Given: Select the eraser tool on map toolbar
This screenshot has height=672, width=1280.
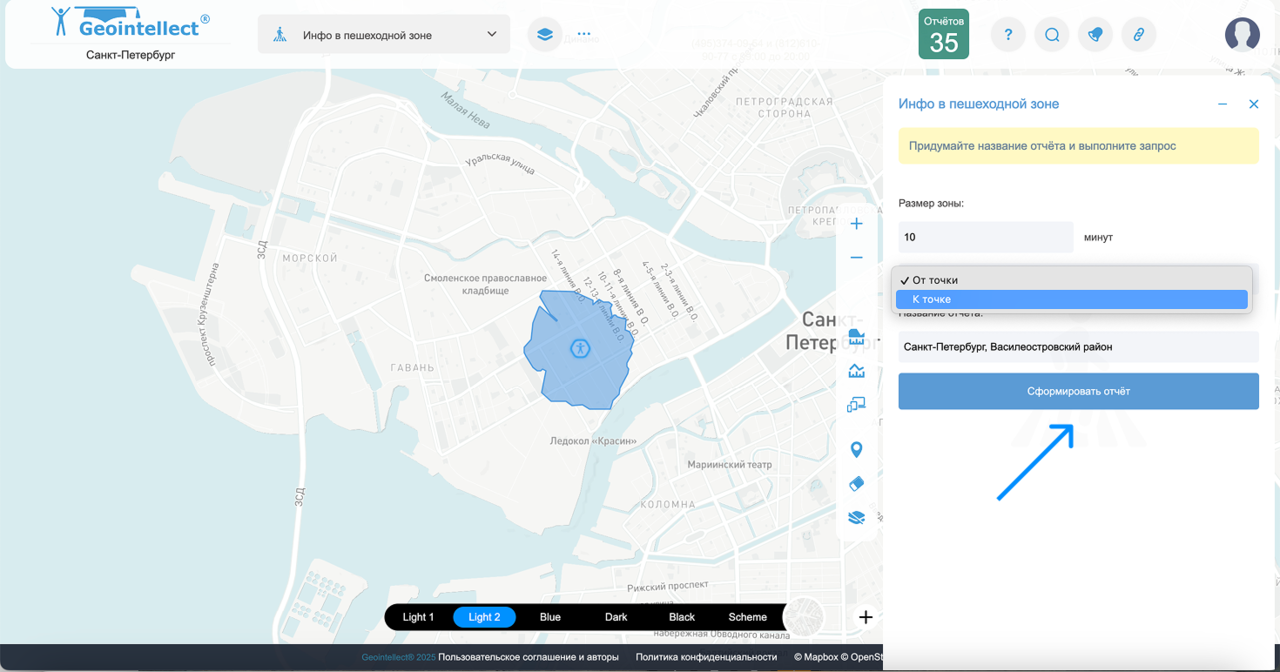Looking at the screenshot, I should 856,484.
